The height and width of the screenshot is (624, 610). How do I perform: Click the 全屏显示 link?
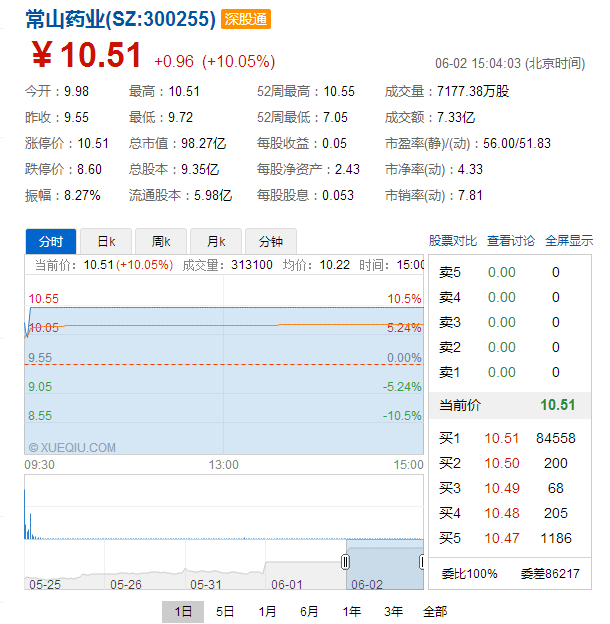tap(569, 241)
